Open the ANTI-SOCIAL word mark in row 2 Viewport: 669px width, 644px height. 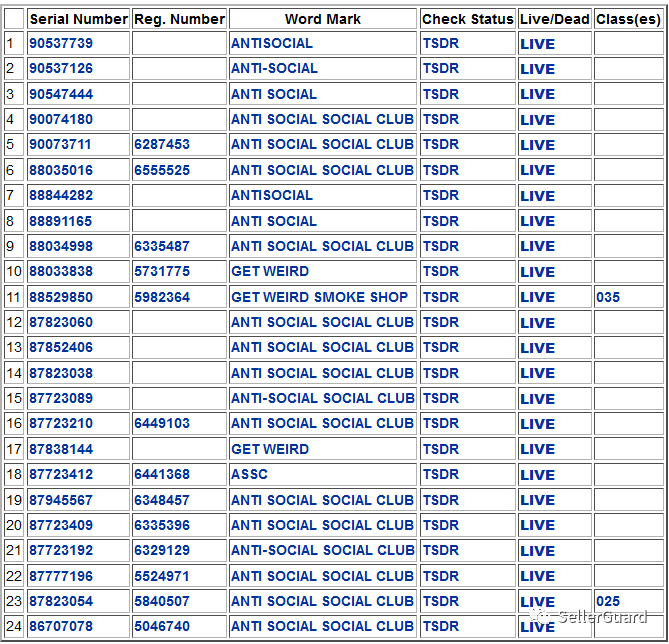click(274, 69)
